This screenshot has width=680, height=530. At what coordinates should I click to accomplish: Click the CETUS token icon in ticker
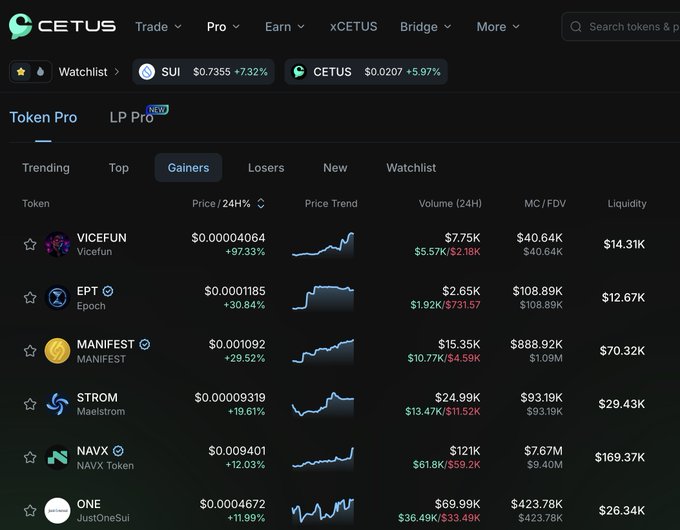299,72
